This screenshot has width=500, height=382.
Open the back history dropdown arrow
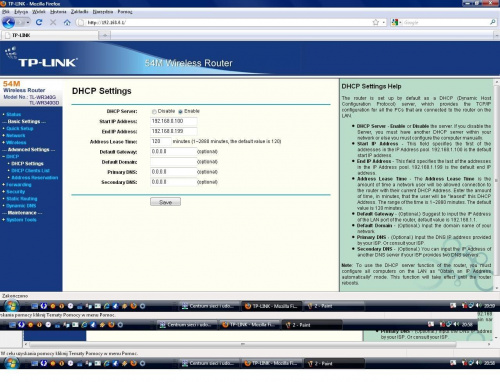coord(28,22)
